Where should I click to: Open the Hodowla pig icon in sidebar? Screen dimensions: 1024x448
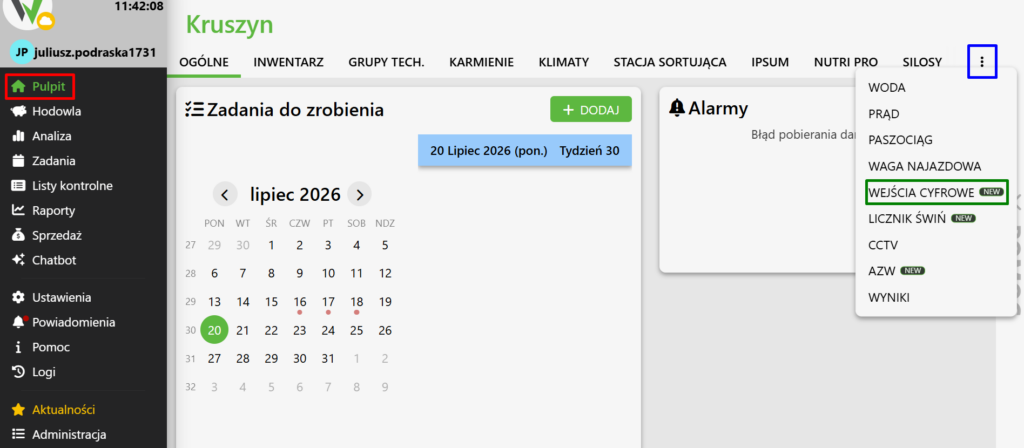coord(18,111)
